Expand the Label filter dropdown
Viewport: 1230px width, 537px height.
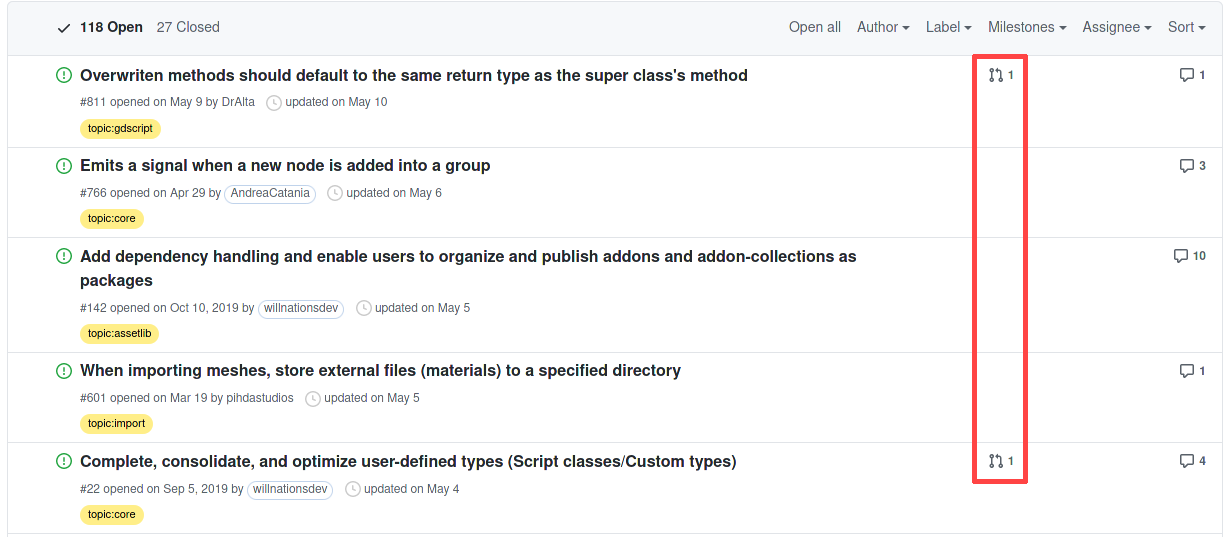(949, 27)
